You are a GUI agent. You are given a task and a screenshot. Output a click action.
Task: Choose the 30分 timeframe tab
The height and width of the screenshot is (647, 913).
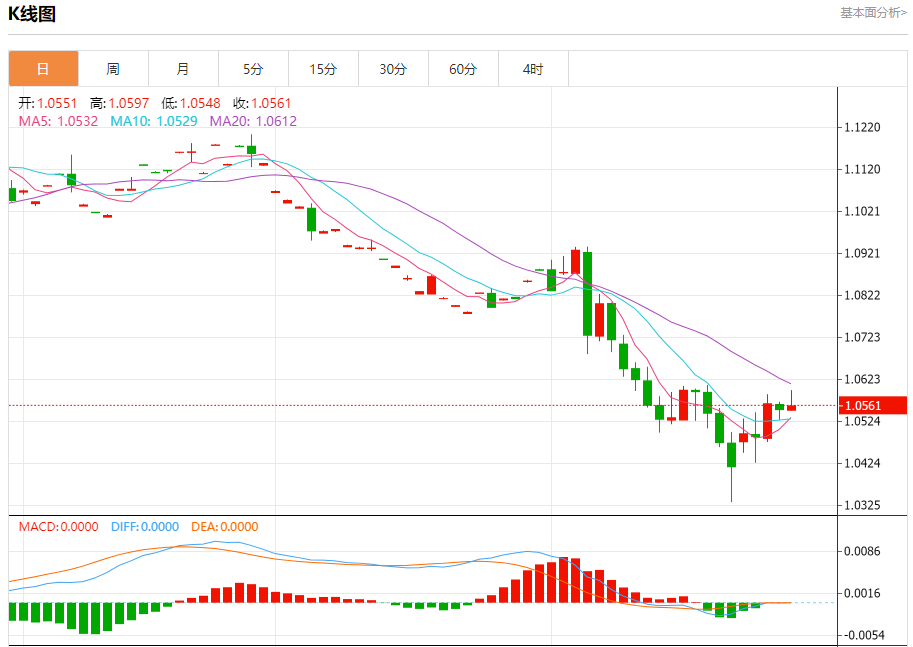393,69
